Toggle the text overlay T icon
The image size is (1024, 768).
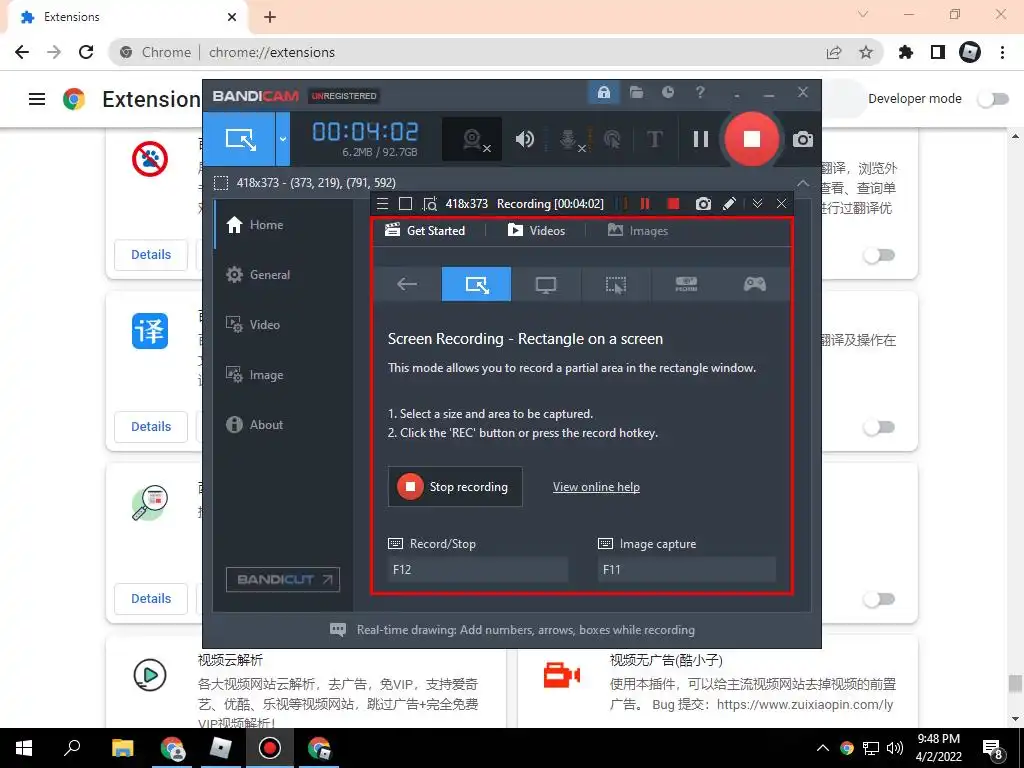(654, 139)
